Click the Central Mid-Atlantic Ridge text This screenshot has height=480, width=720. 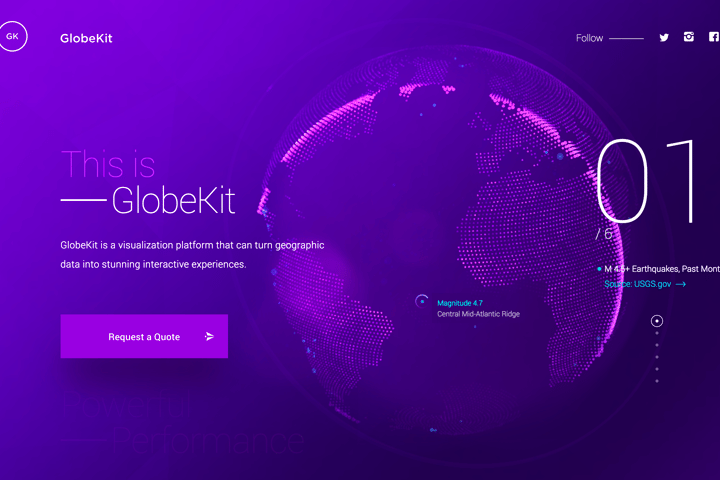coord(478,314)
